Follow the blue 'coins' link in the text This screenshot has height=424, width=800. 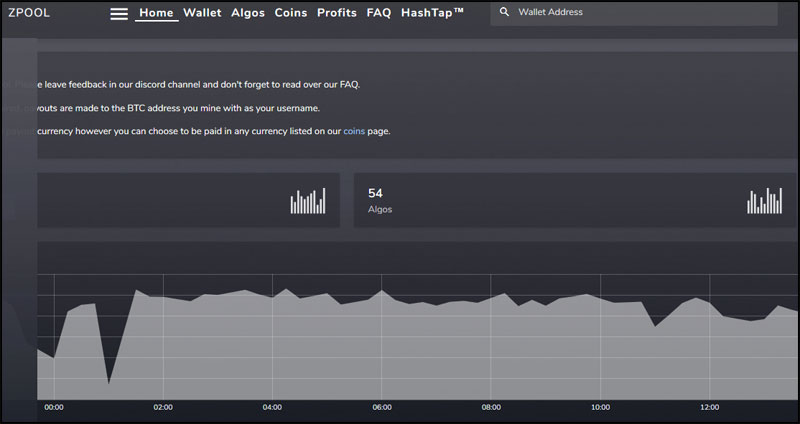tap(354, 131)
